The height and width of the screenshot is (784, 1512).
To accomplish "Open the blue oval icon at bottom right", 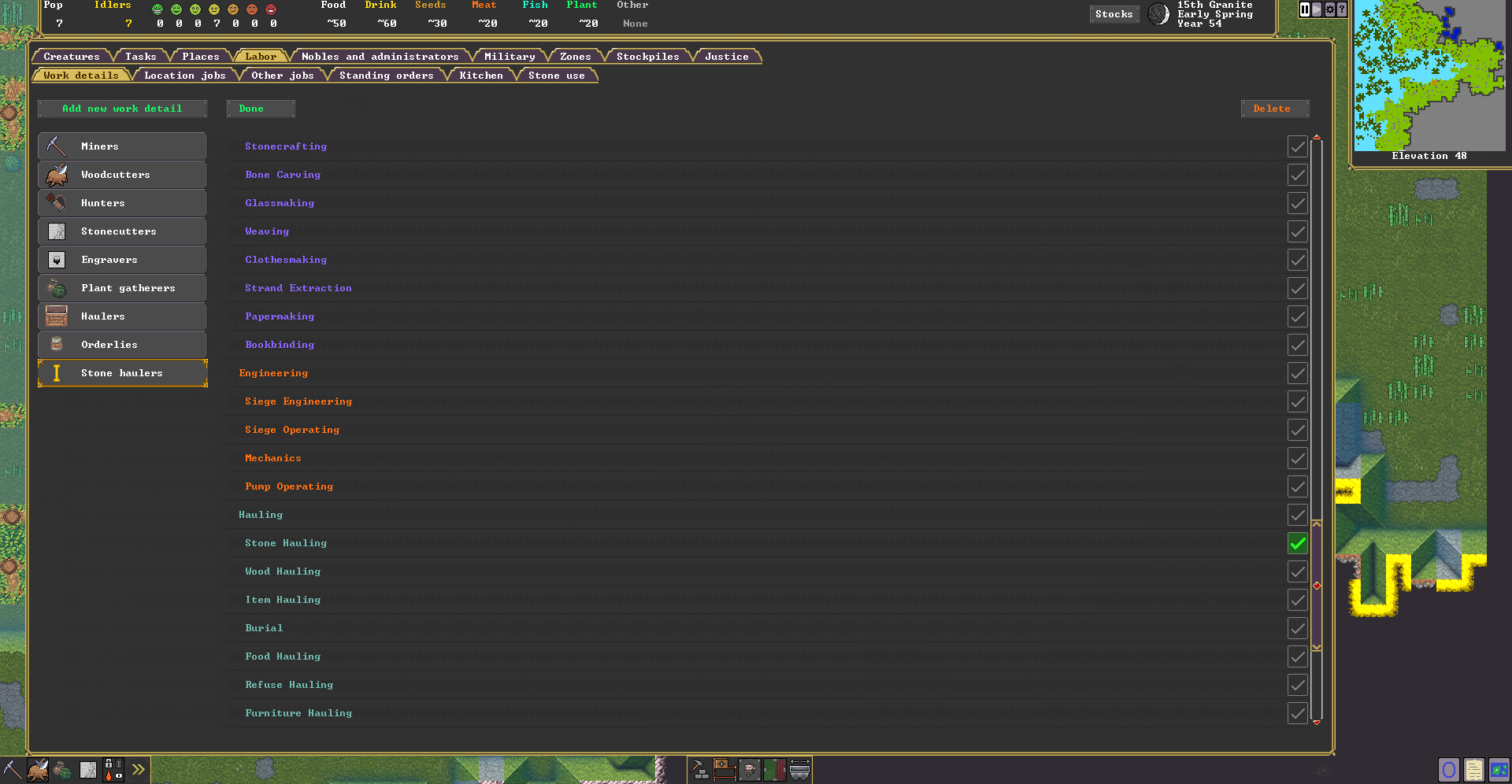I will click(1449, 769).
